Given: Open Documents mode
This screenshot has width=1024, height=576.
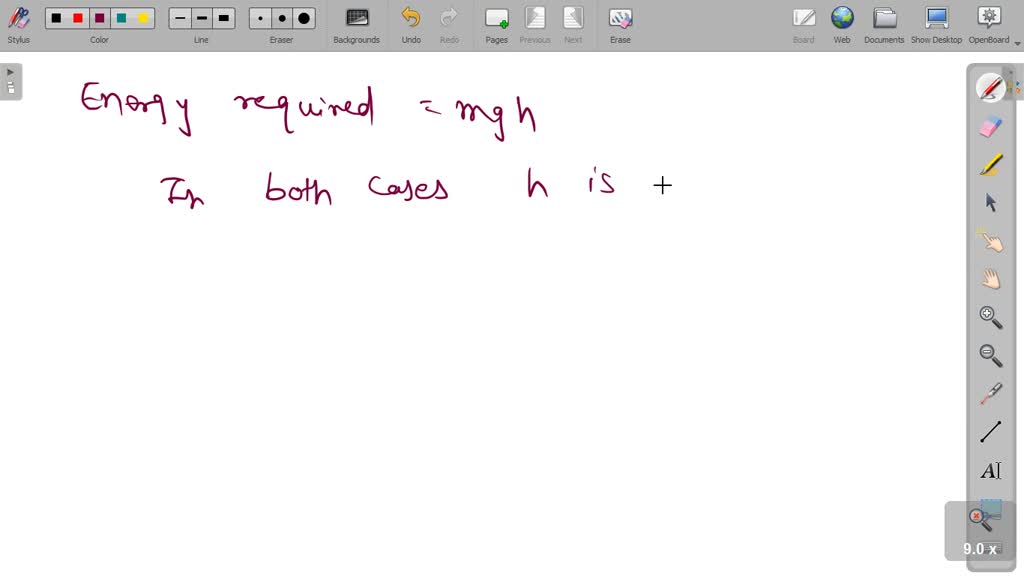Looking at the screenshot, I should click(x=884, y=25).
